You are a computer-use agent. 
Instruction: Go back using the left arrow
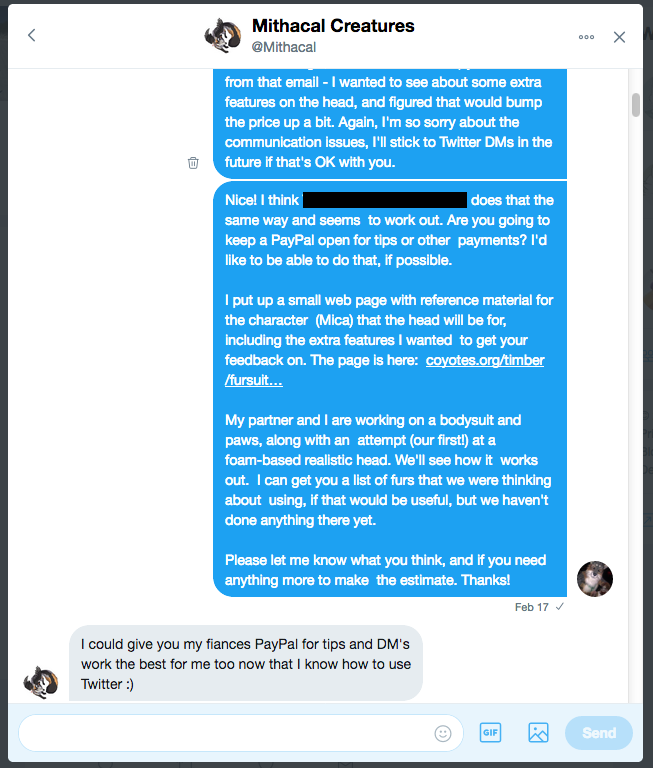pos(31,36)
